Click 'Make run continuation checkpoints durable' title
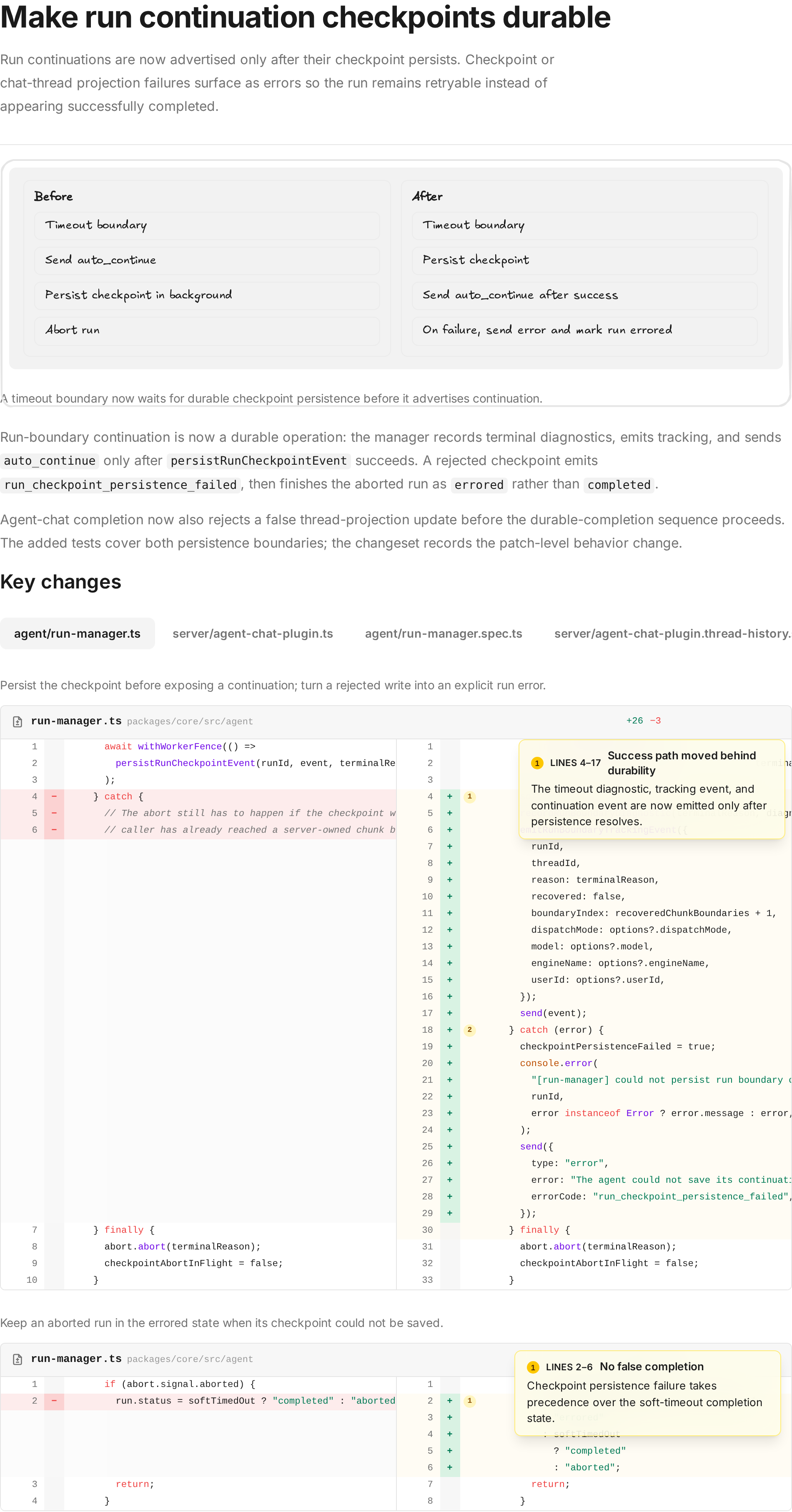This screenshot has width=792, height=1512. pos(305,18)
